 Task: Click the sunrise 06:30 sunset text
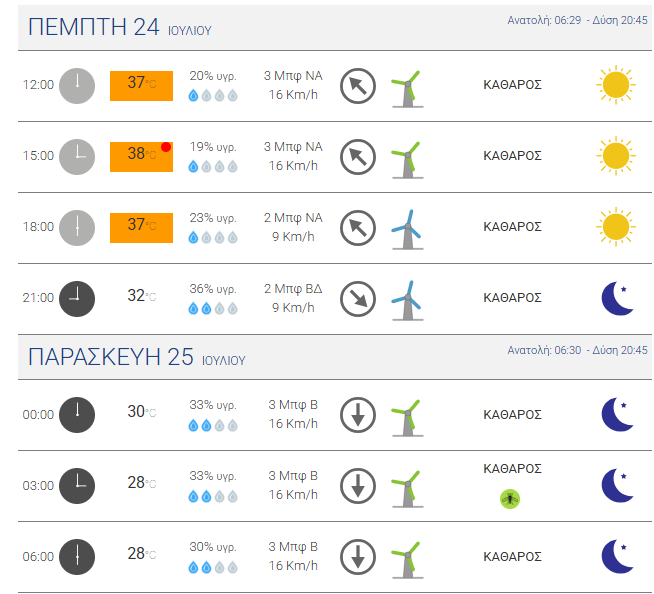click(x=577, y=350)
